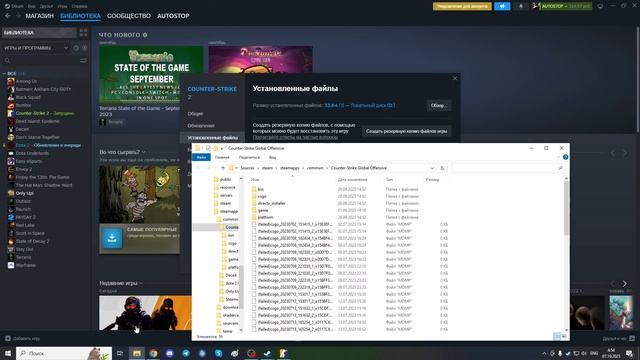Open Steam notifications bell
This screenshot has height=360, width=640.
(520, 6)
